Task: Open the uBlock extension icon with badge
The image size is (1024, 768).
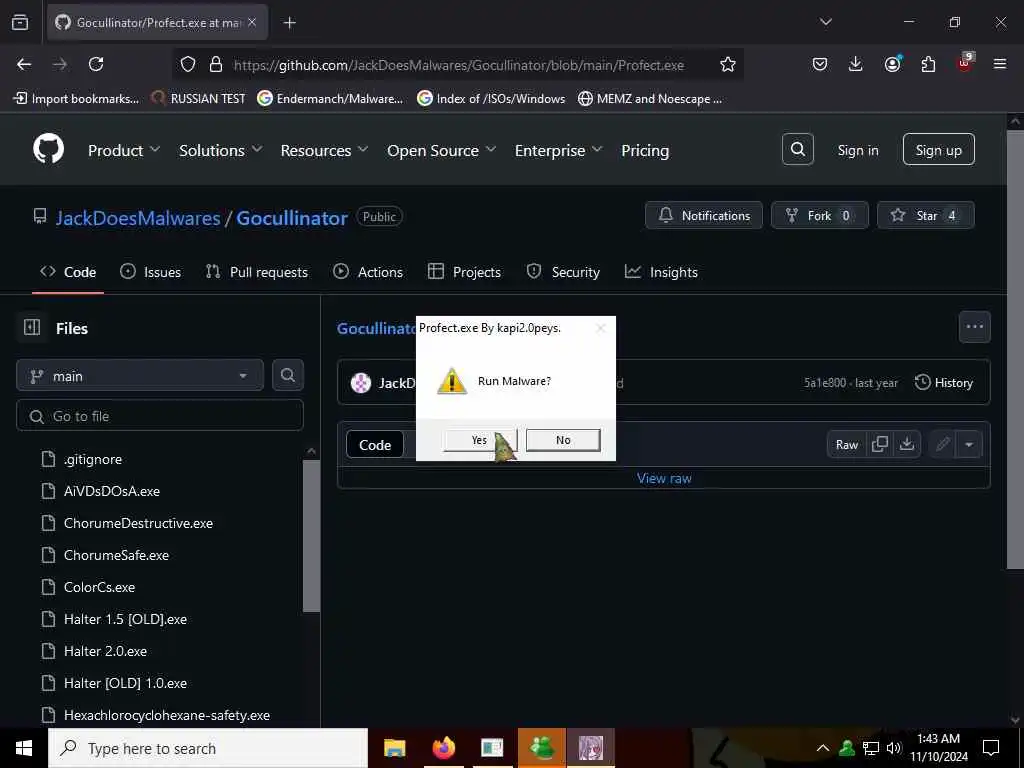Action: click(965, 63)
